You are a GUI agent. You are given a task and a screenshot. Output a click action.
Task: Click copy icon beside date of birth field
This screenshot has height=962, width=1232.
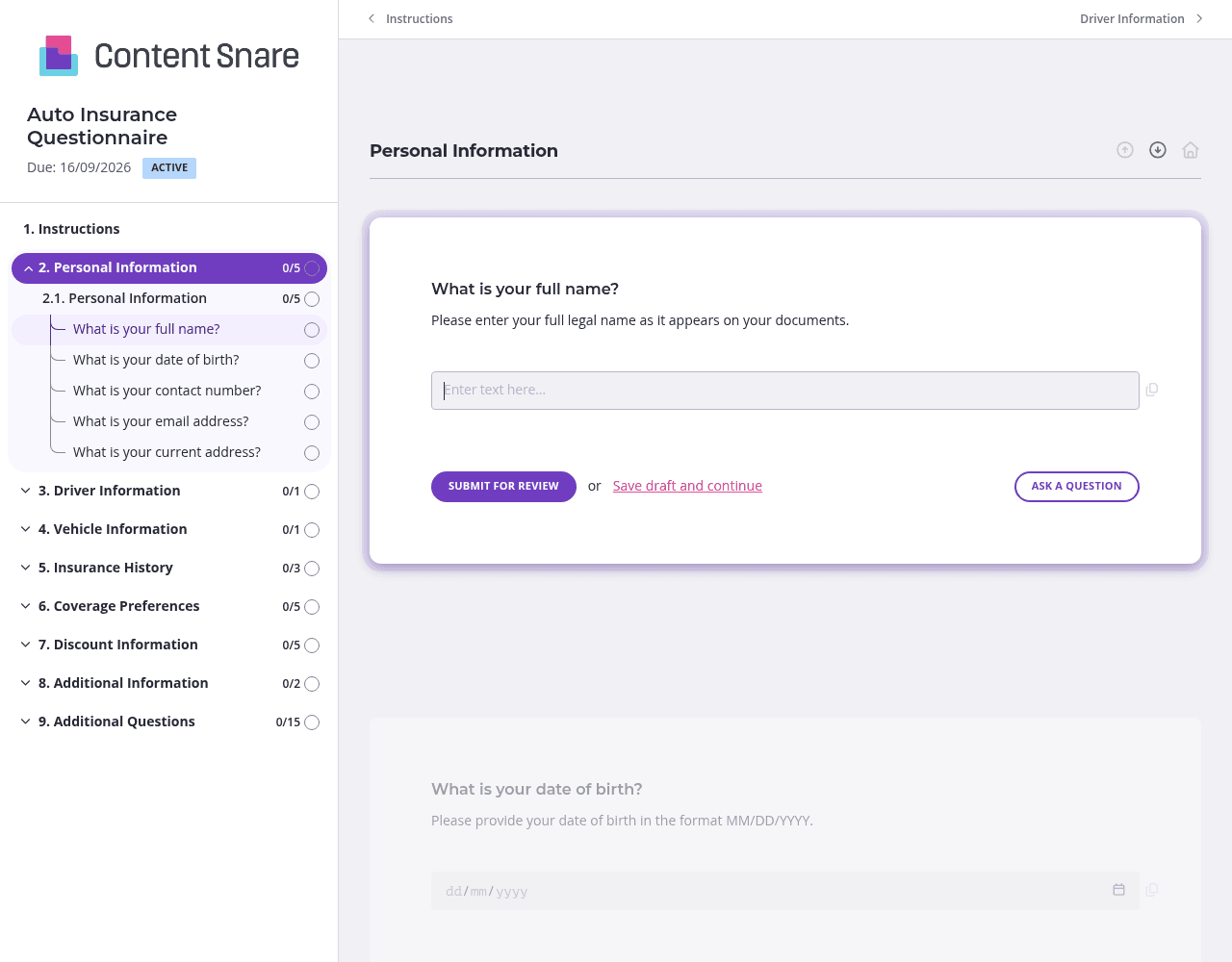1152,890
